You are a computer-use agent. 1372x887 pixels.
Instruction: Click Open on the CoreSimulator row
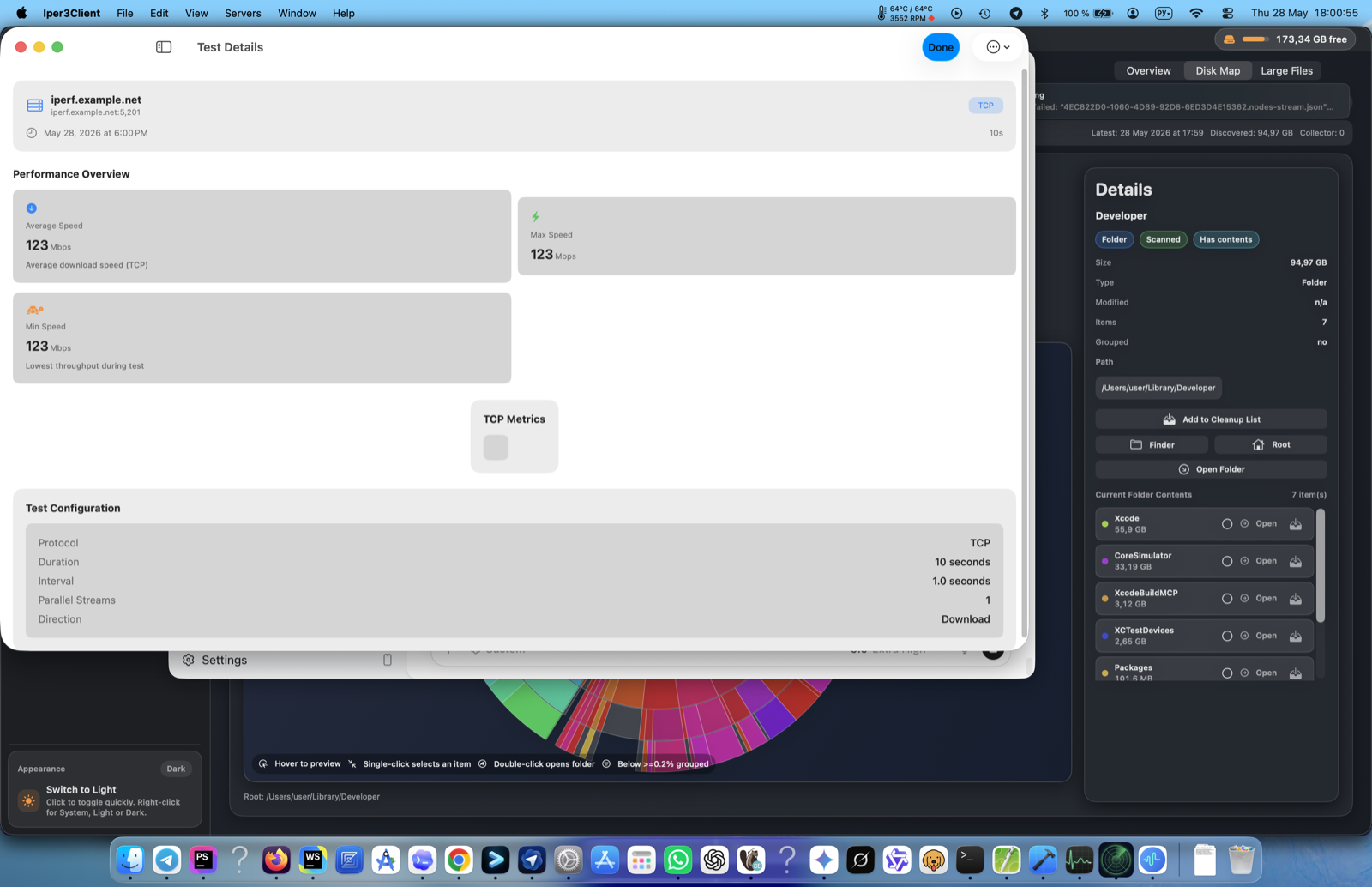point(1266,561)
